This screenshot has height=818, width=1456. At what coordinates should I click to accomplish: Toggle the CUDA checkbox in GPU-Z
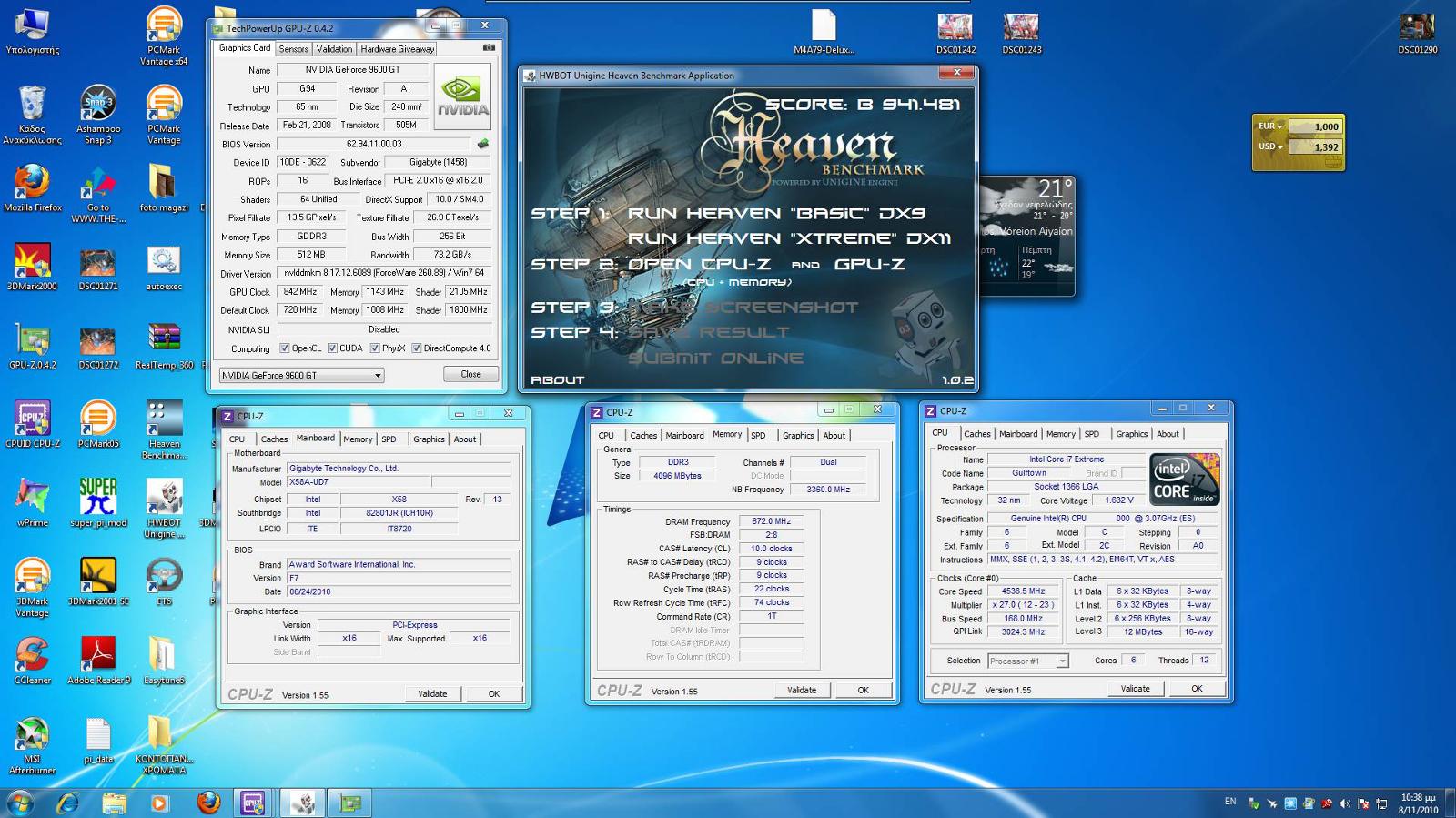tap(332, 348)
